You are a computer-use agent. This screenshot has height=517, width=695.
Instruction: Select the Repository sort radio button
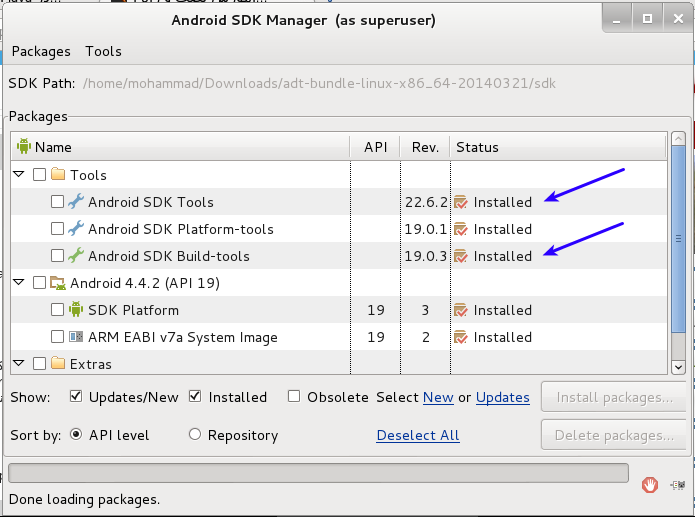click(x=195, y=435)
